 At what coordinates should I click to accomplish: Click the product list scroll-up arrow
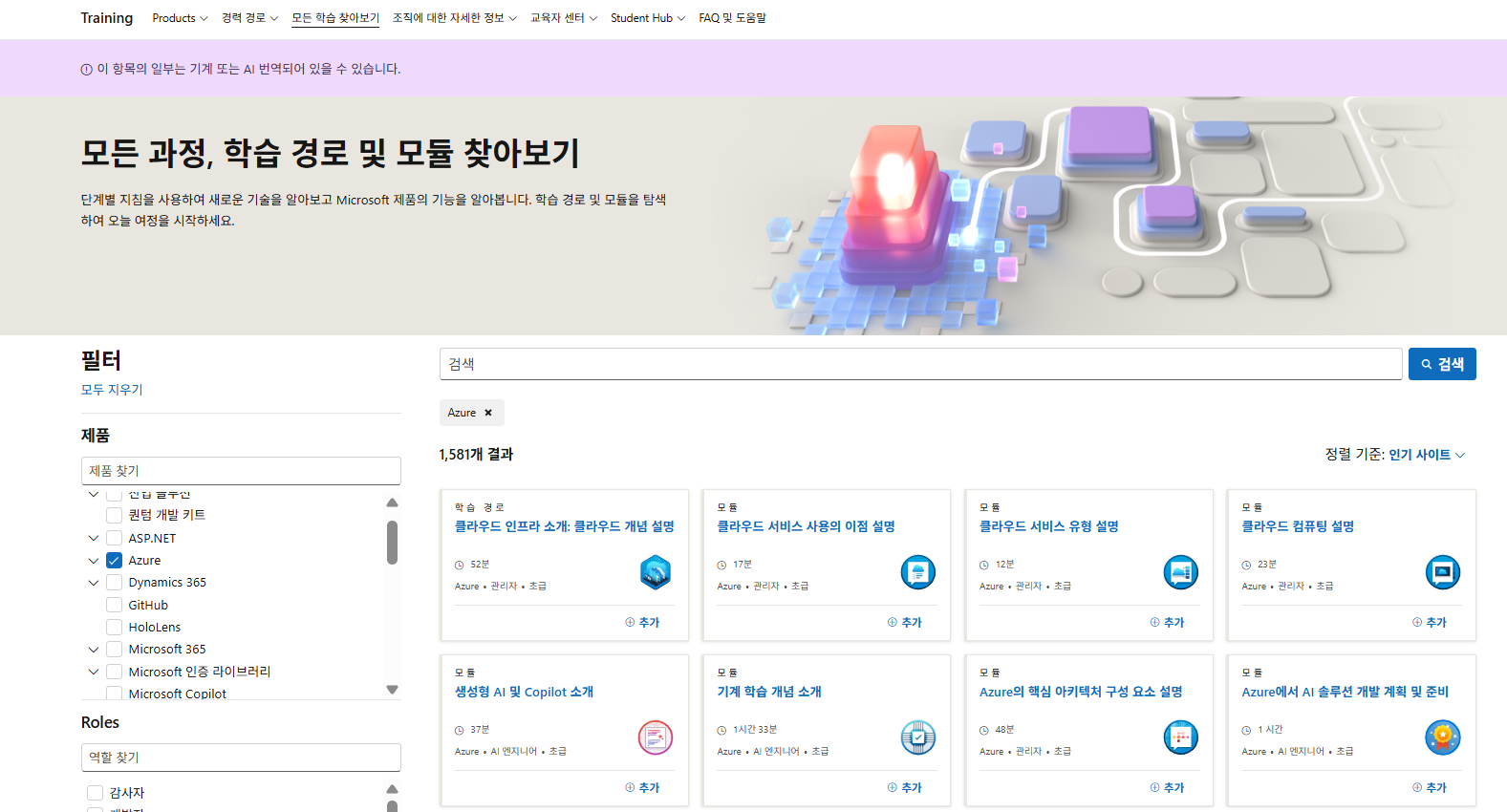point(392,502)
